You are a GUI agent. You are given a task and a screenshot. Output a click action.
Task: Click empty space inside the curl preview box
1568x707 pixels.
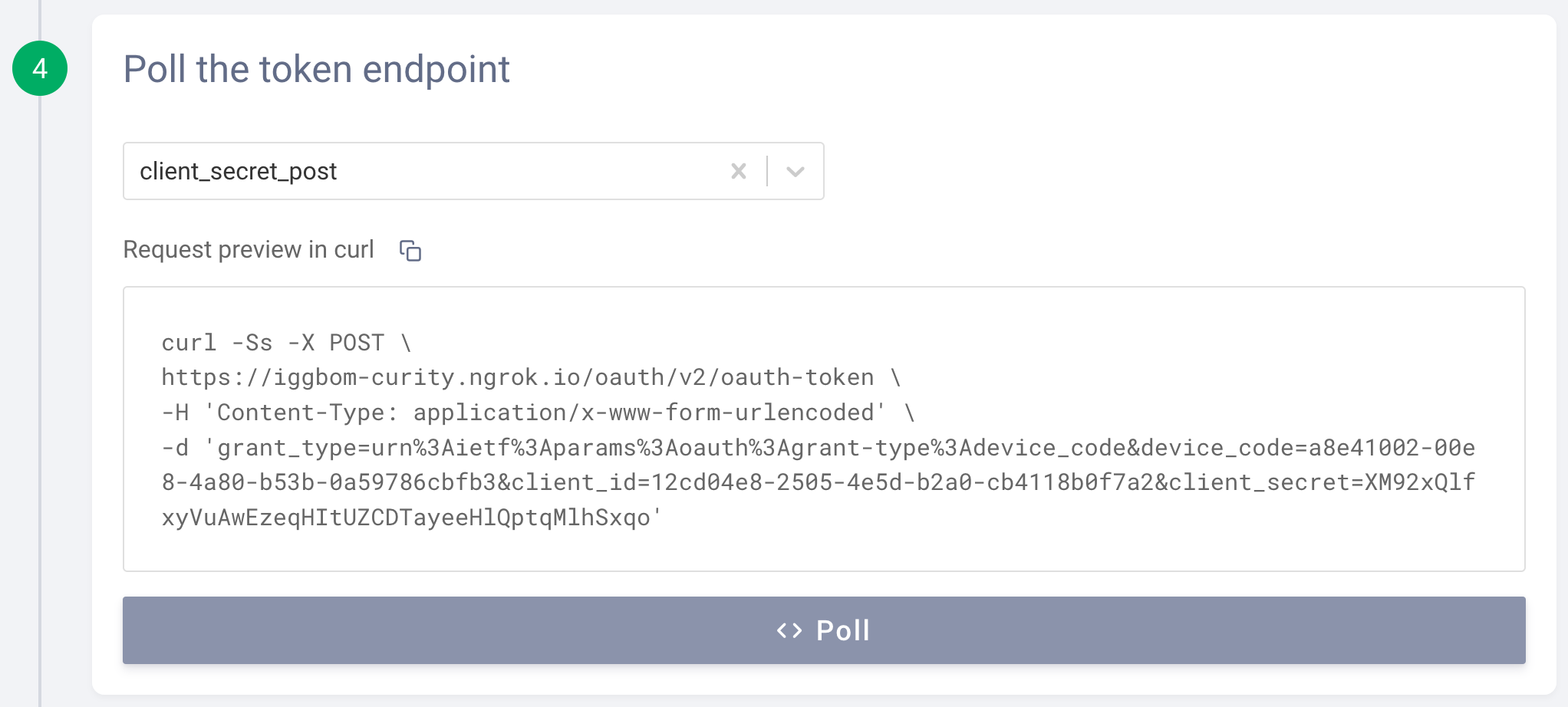coord(1074,537)
